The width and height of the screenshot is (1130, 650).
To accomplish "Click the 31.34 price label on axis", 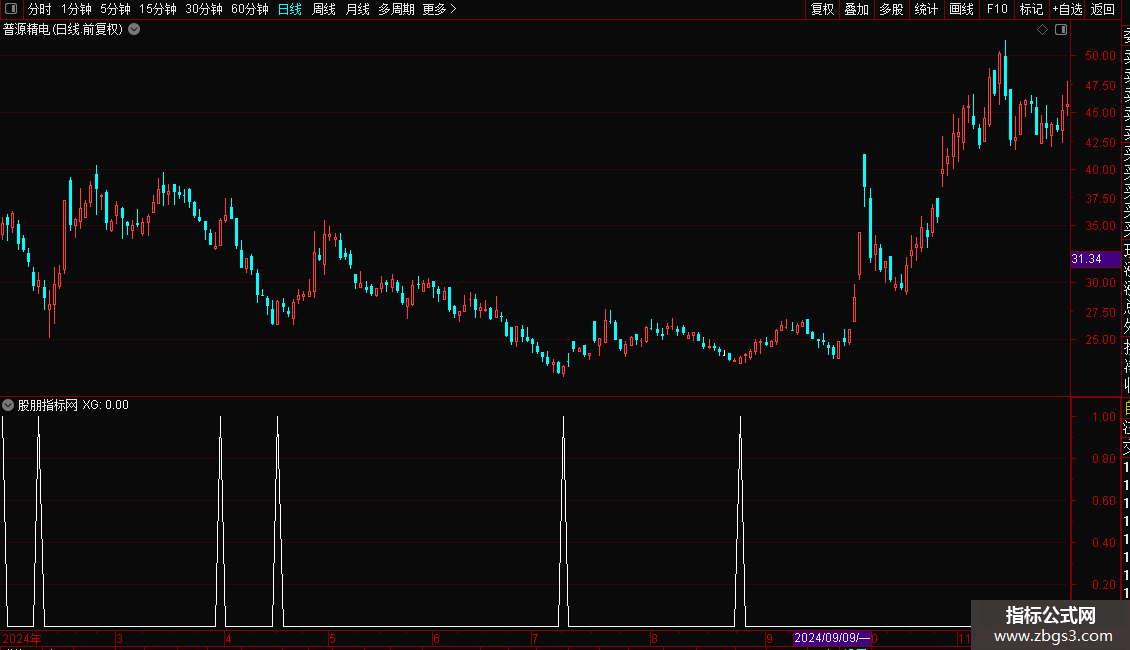I will tap(1095, 259).
